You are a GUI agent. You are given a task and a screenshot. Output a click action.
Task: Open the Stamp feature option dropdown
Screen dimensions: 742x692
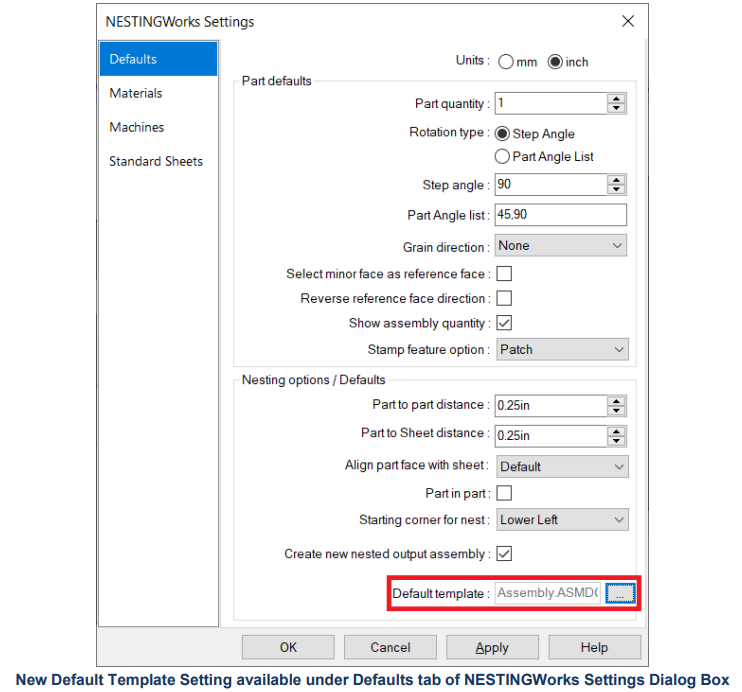(562, 349)
